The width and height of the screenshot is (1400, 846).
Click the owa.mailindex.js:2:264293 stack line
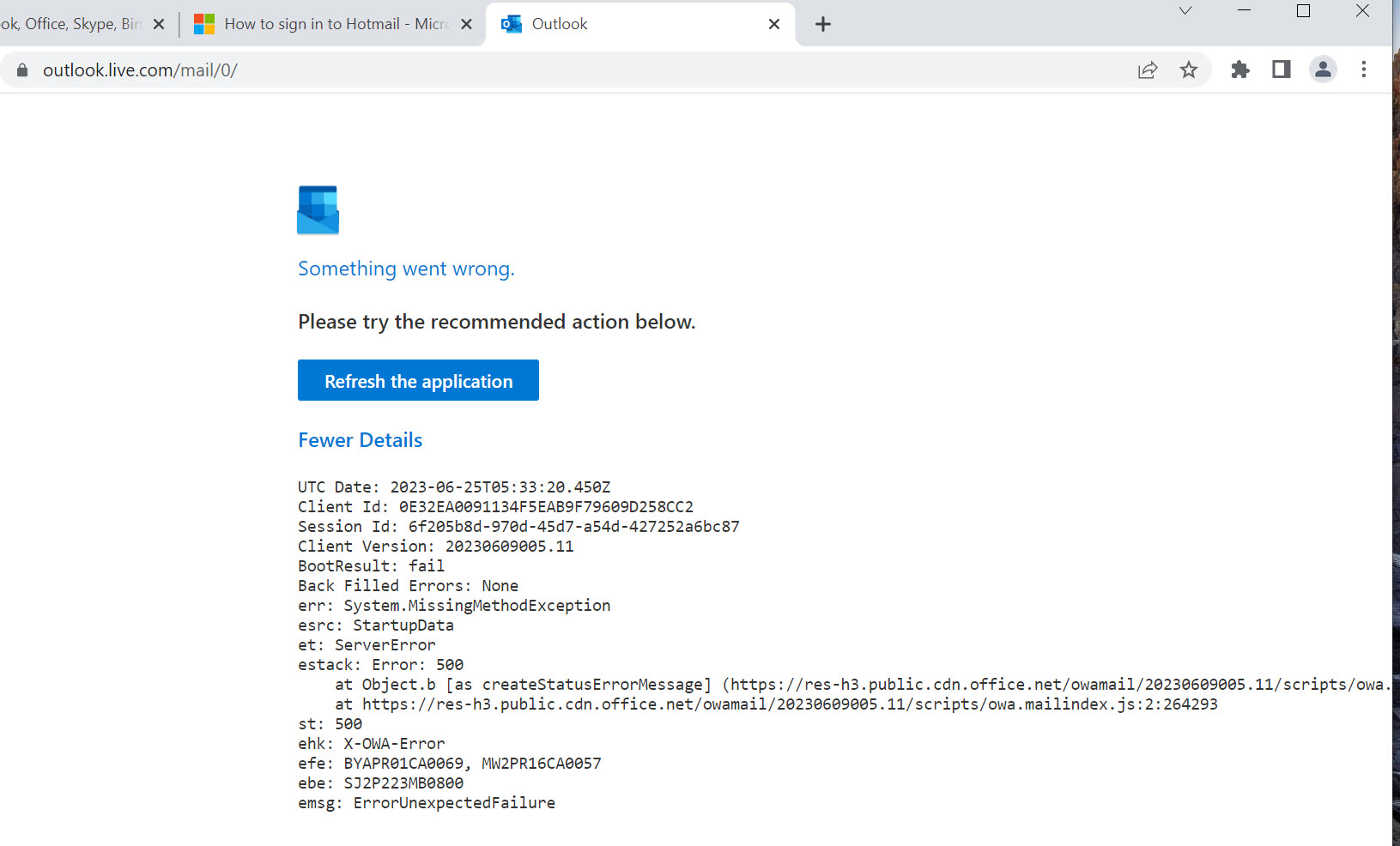776,704
